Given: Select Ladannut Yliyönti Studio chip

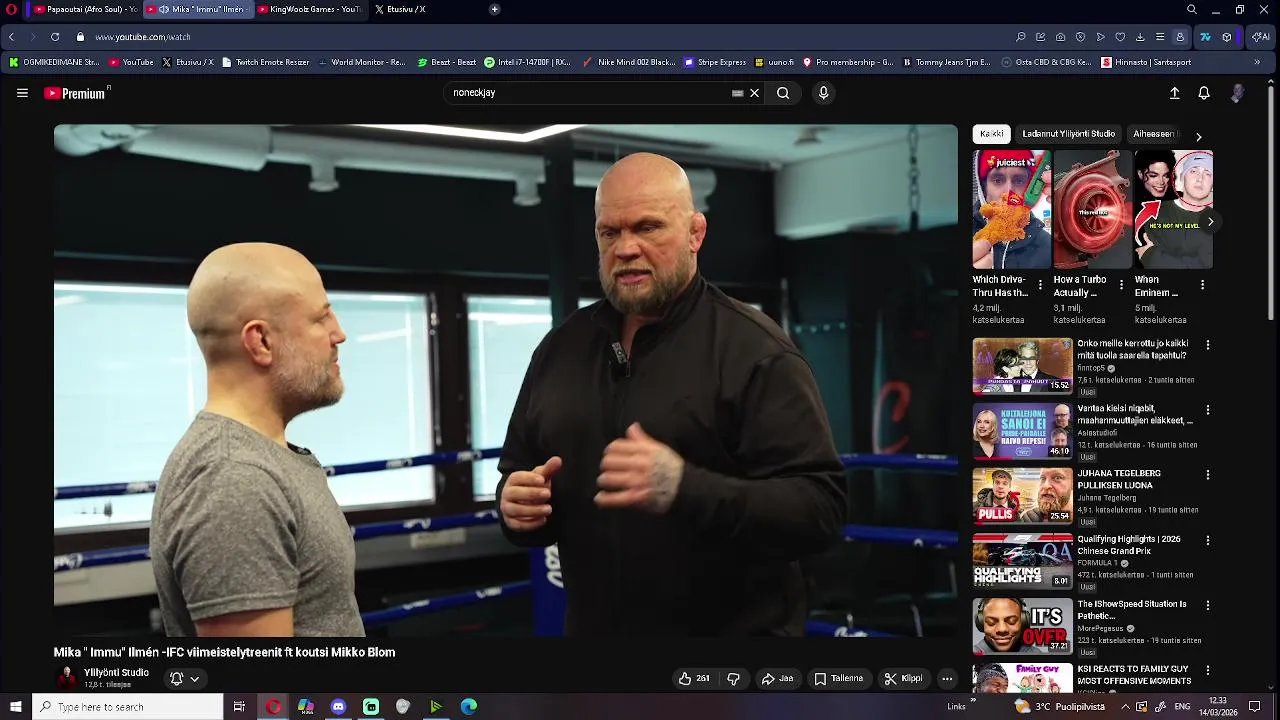Looking at the screenshot, I should 1068,134.
